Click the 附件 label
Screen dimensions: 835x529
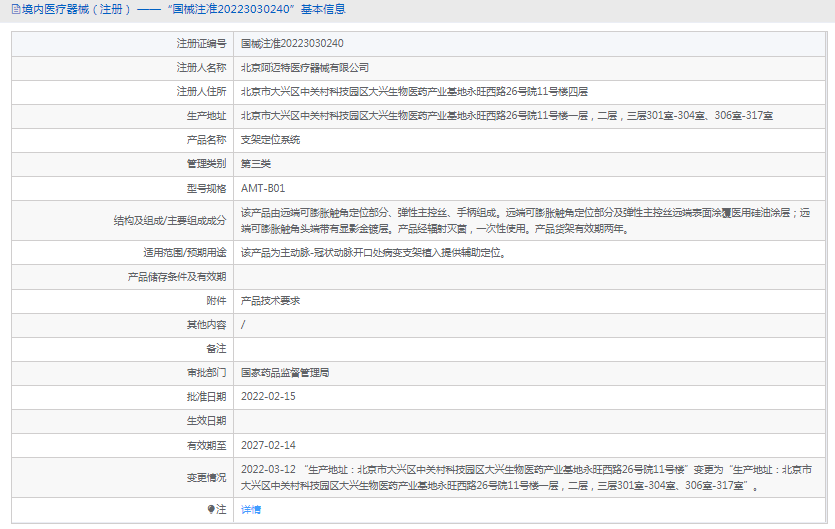[216, 301]
